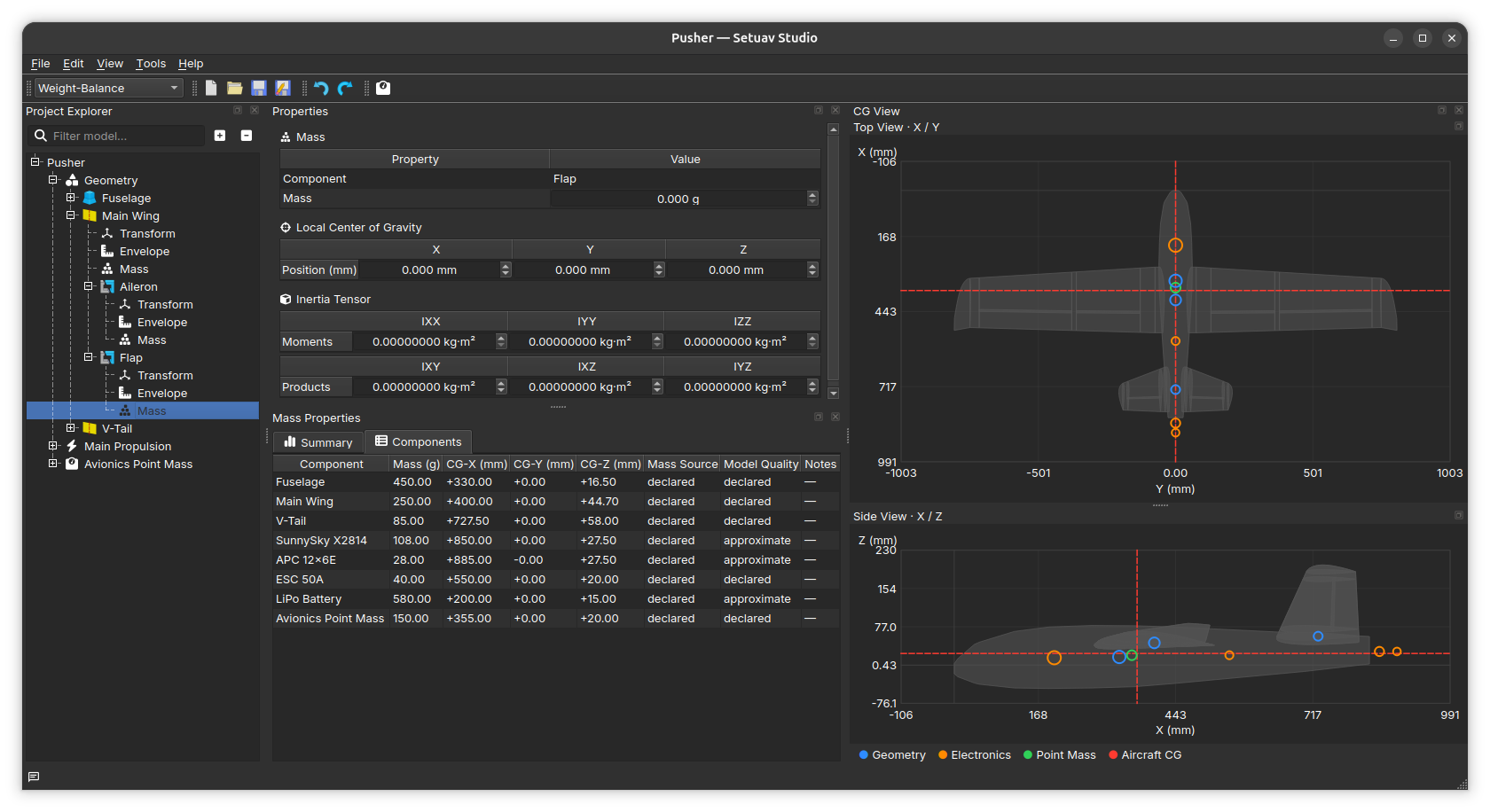The width and height of the screenshot is (1490, 812).
Task: Select Mass under Aileron
Action: point(152,340)
